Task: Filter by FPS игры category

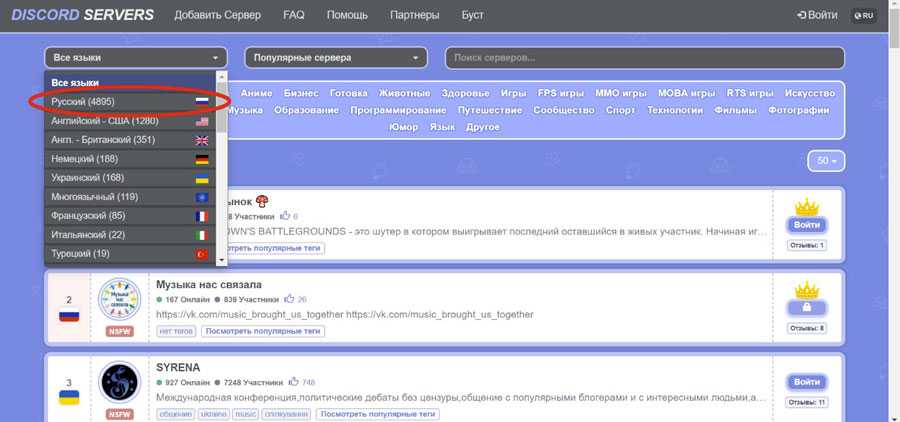Action: [x=560, y=93]
